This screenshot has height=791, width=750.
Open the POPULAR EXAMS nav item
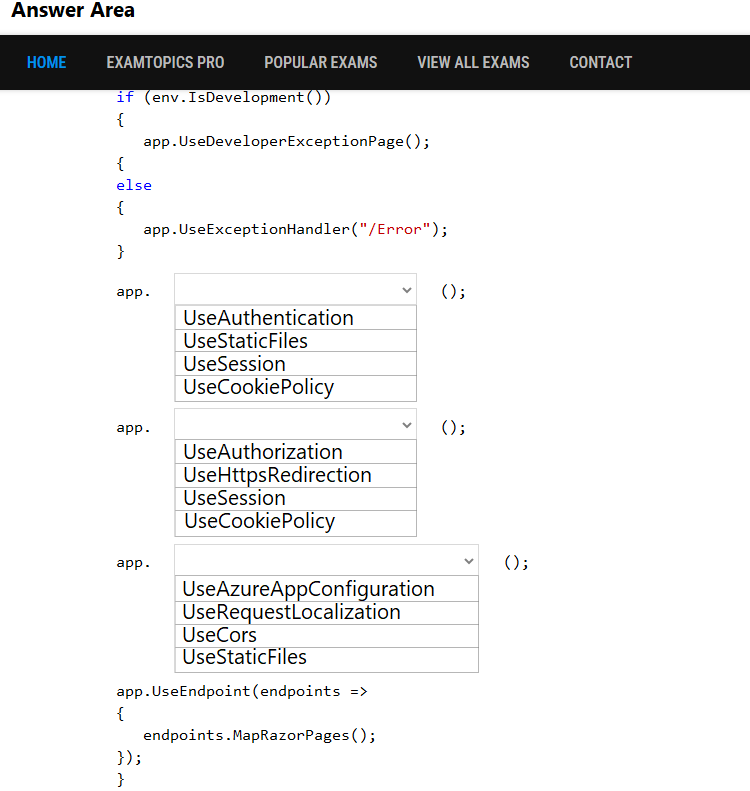[x=320, y=63]
